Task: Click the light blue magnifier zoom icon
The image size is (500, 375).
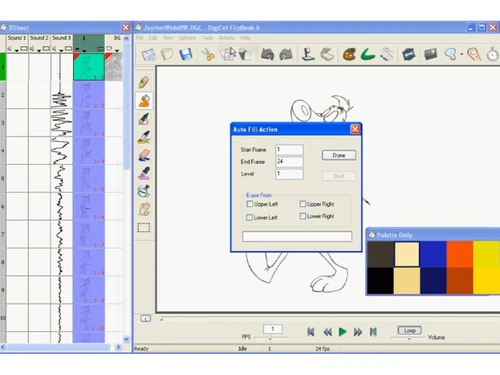Action: (451, 54)
